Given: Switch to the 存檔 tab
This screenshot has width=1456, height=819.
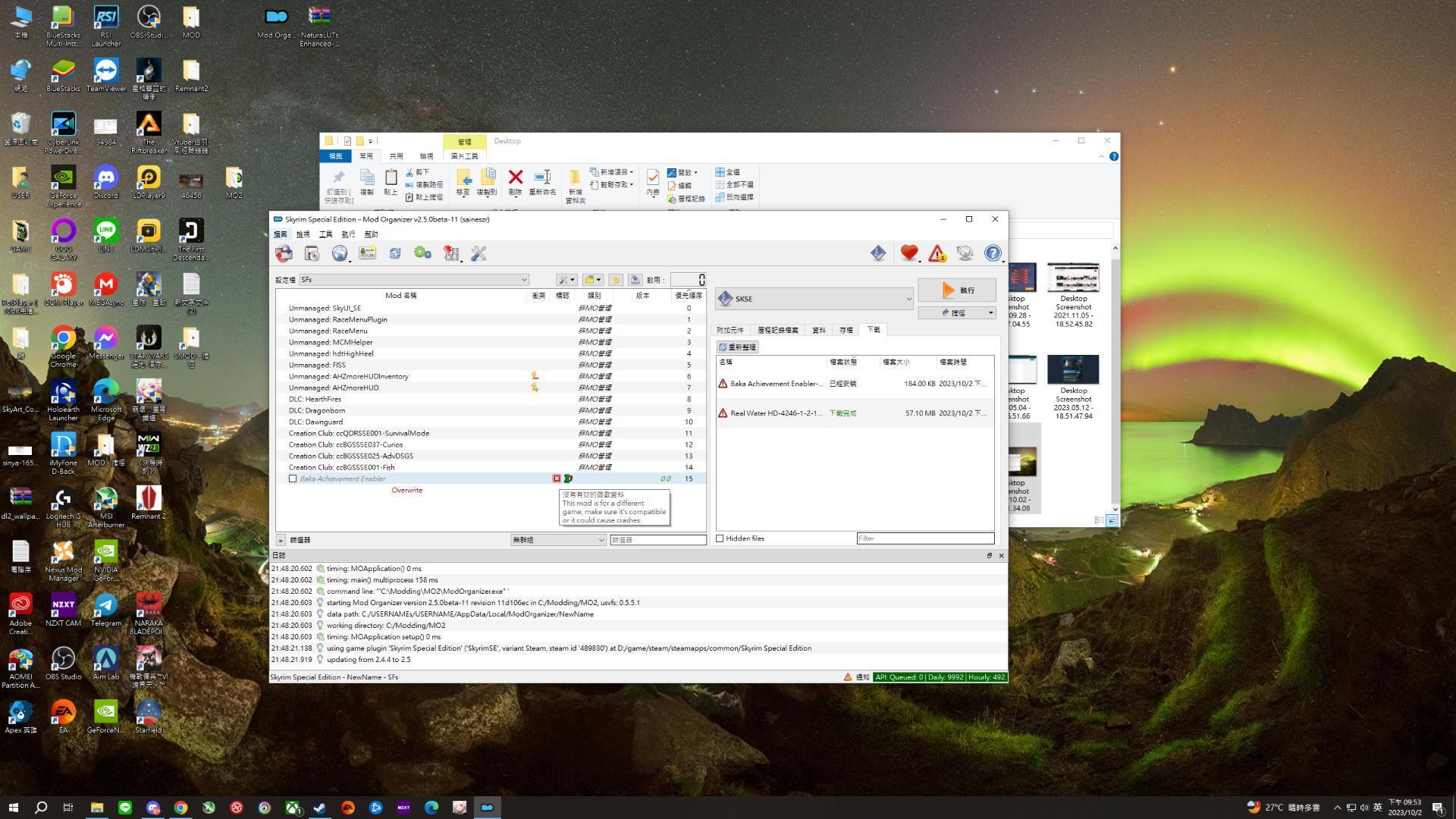Looking at the screenshot, I should click(x=846, y=331).
